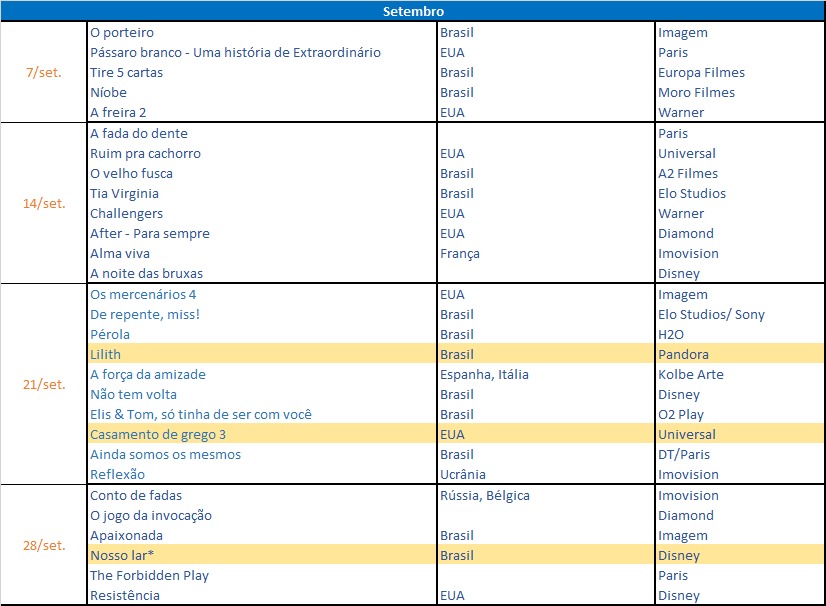This screenshot has width=826, height=606.
Task: Select the 21/set. date cell
Action: (44, 384)
